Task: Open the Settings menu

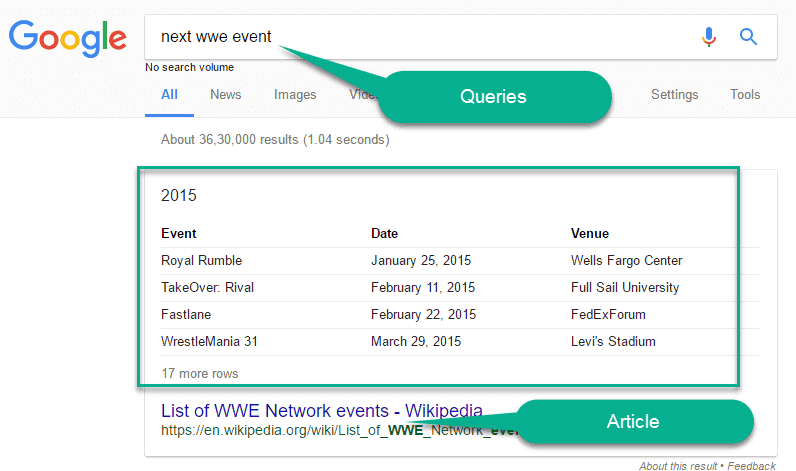Action: tap(675, 94)
